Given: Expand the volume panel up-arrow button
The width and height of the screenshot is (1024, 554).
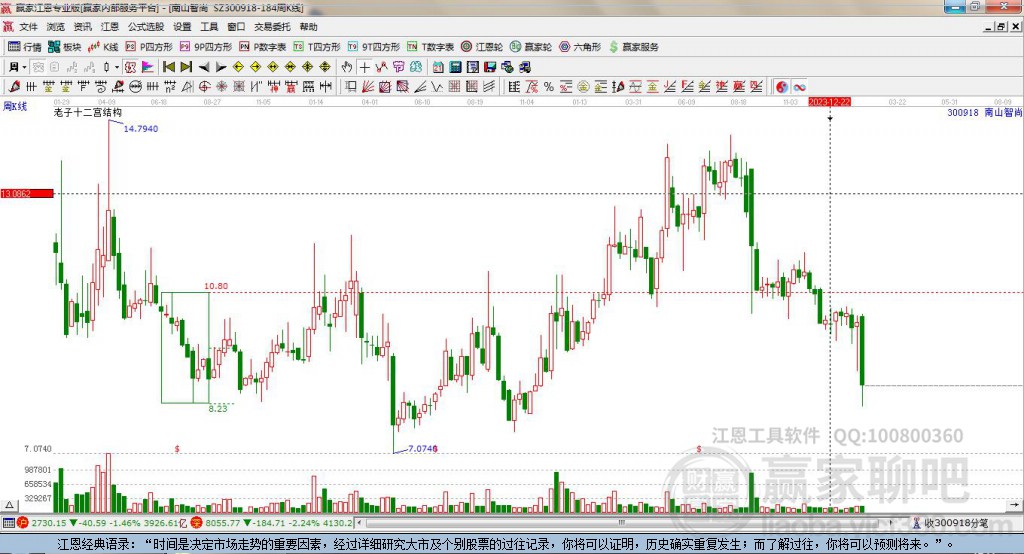Looking at the screenshot, I should 9,505.
